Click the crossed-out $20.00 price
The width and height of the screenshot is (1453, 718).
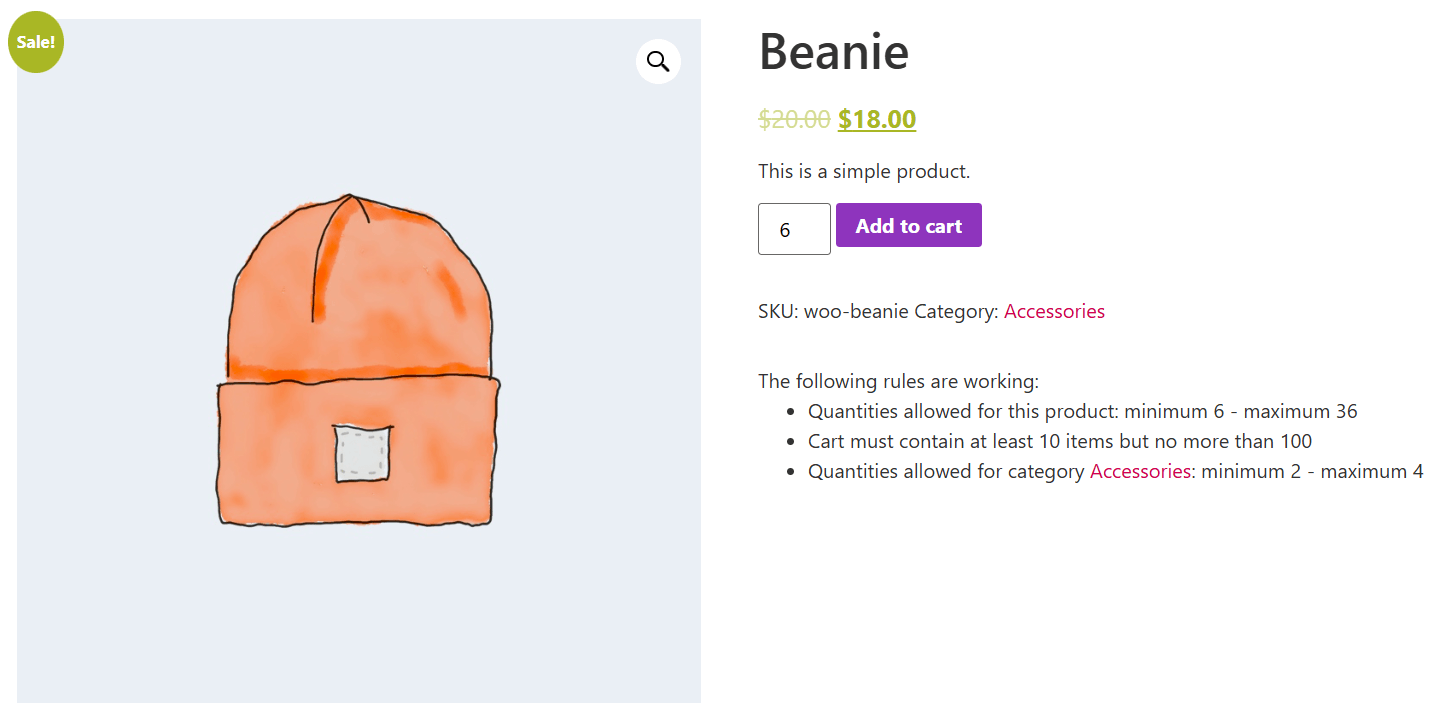(794, 120)
